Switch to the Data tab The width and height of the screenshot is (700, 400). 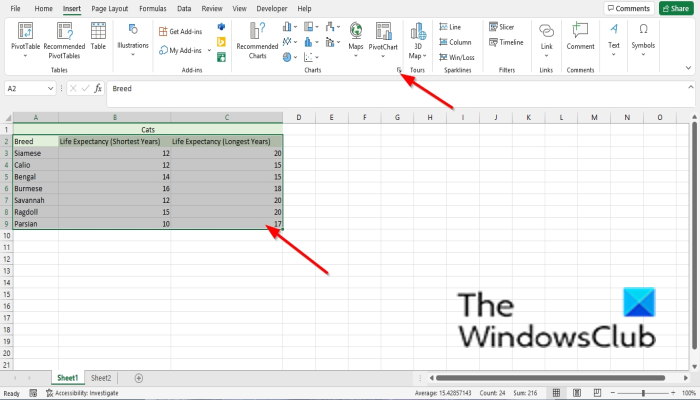[184, 8]
